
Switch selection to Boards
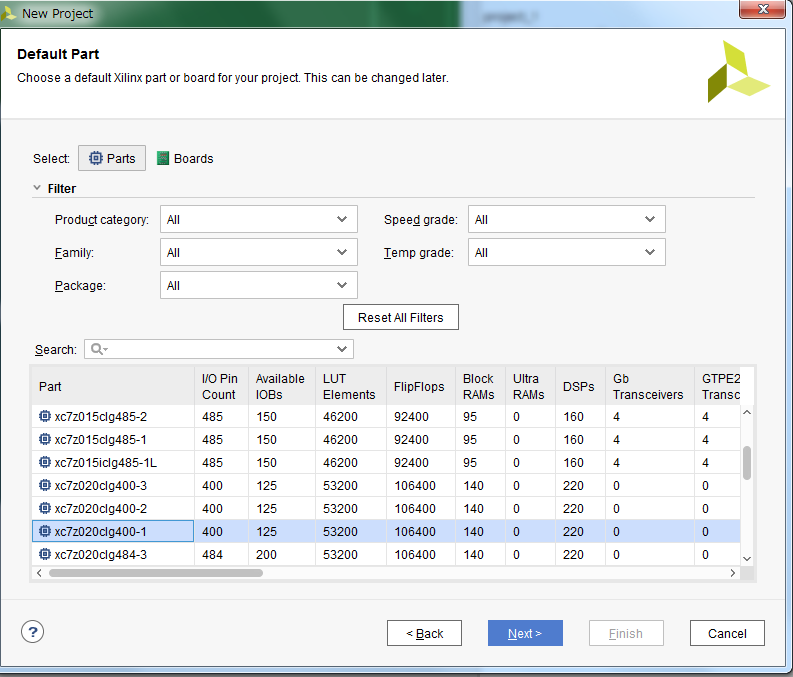(185, 158)
